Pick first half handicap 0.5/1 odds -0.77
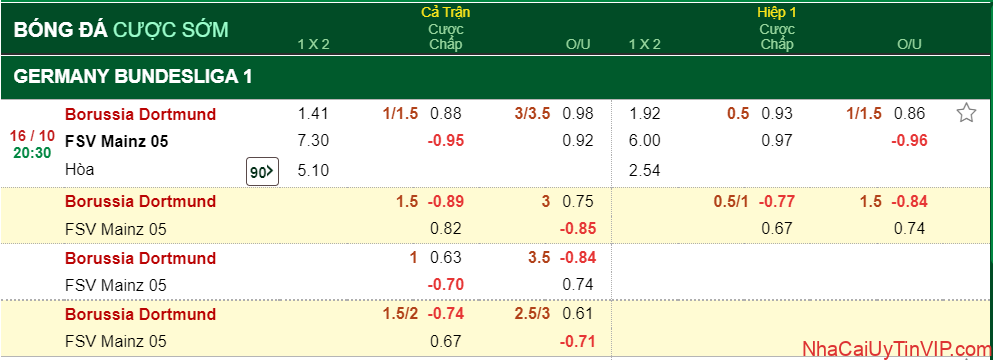Viewport: 993px width, 360px height. 776,202
